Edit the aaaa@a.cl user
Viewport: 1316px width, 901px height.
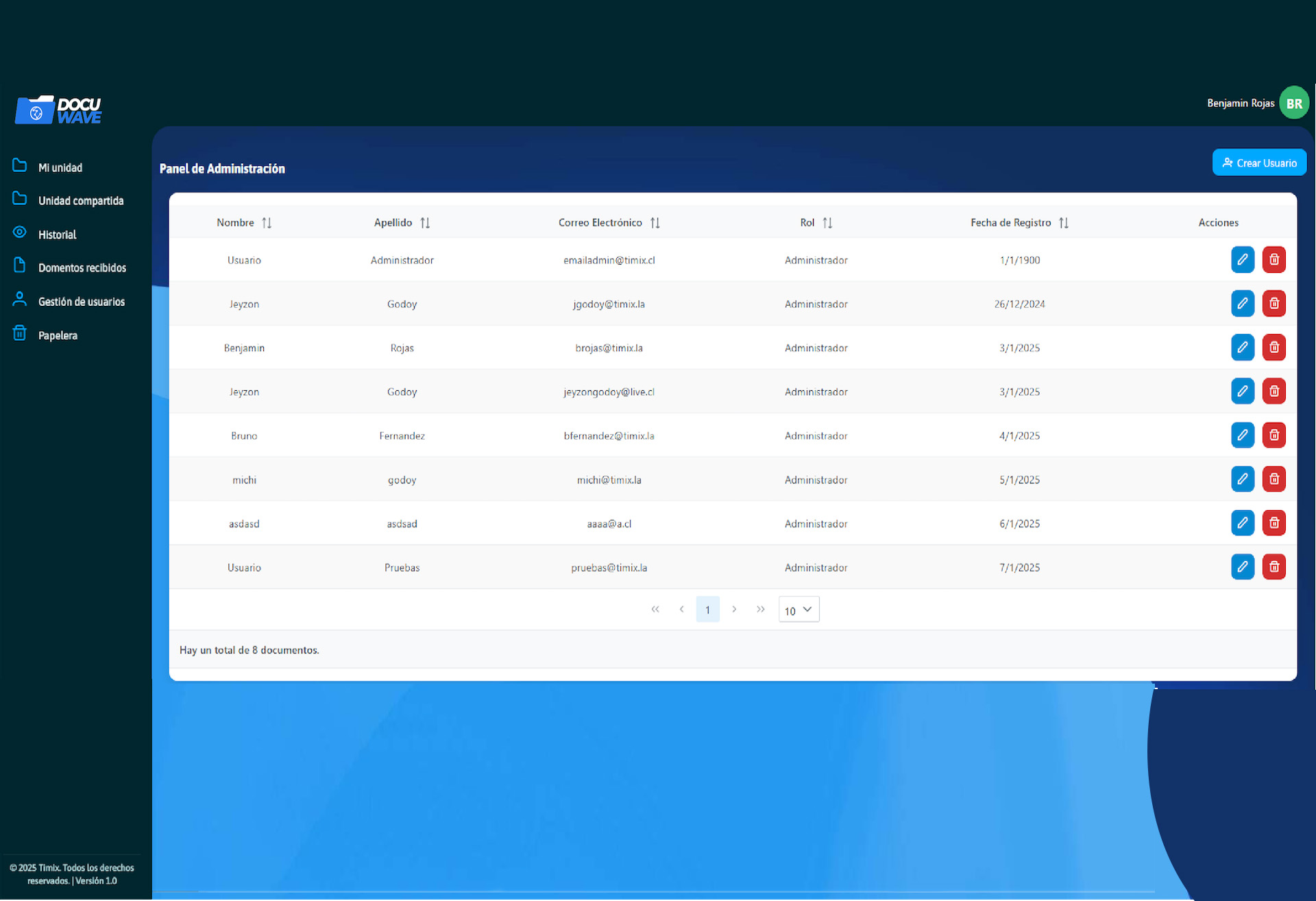[x=1242, y=523]
